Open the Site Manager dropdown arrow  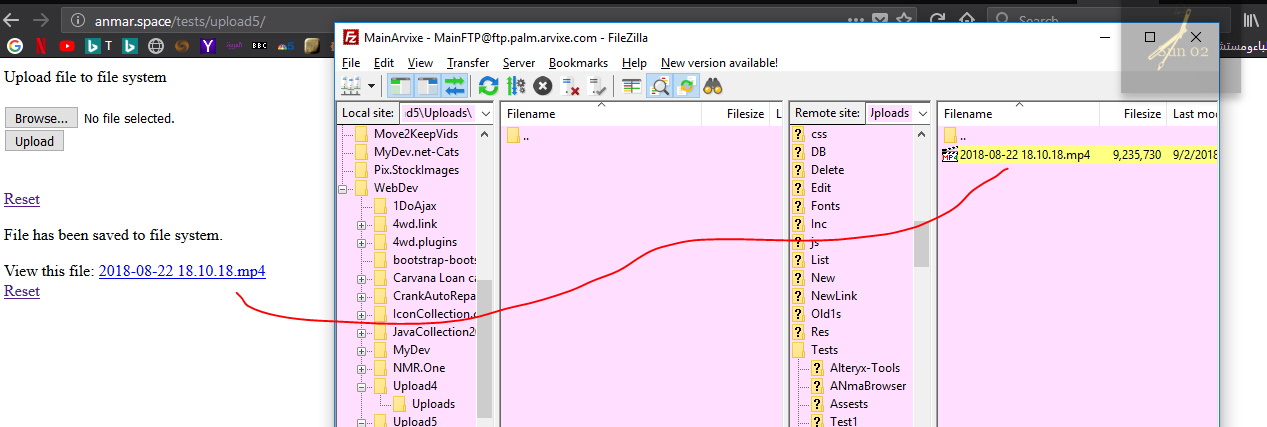[372, 87]
